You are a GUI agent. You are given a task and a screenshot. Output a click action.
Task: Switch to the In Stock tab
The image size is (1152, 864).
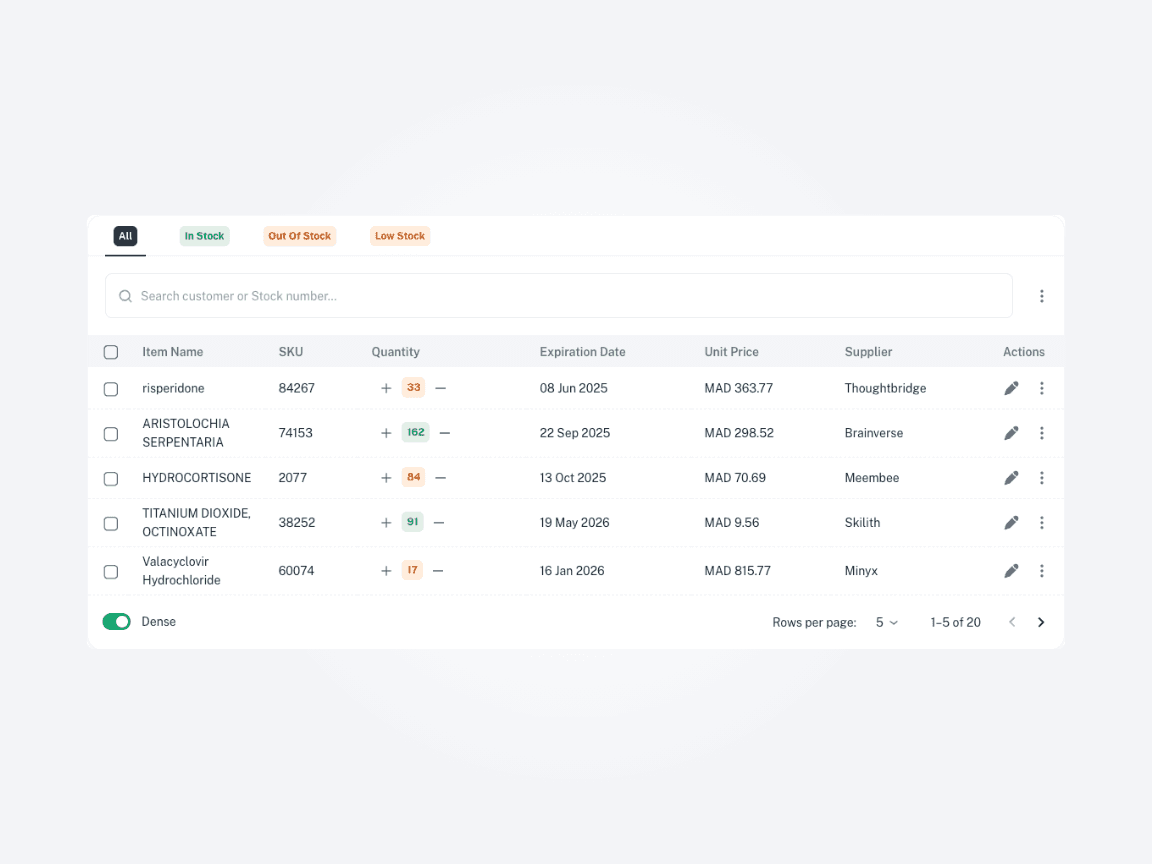click(x=204, y=236)
